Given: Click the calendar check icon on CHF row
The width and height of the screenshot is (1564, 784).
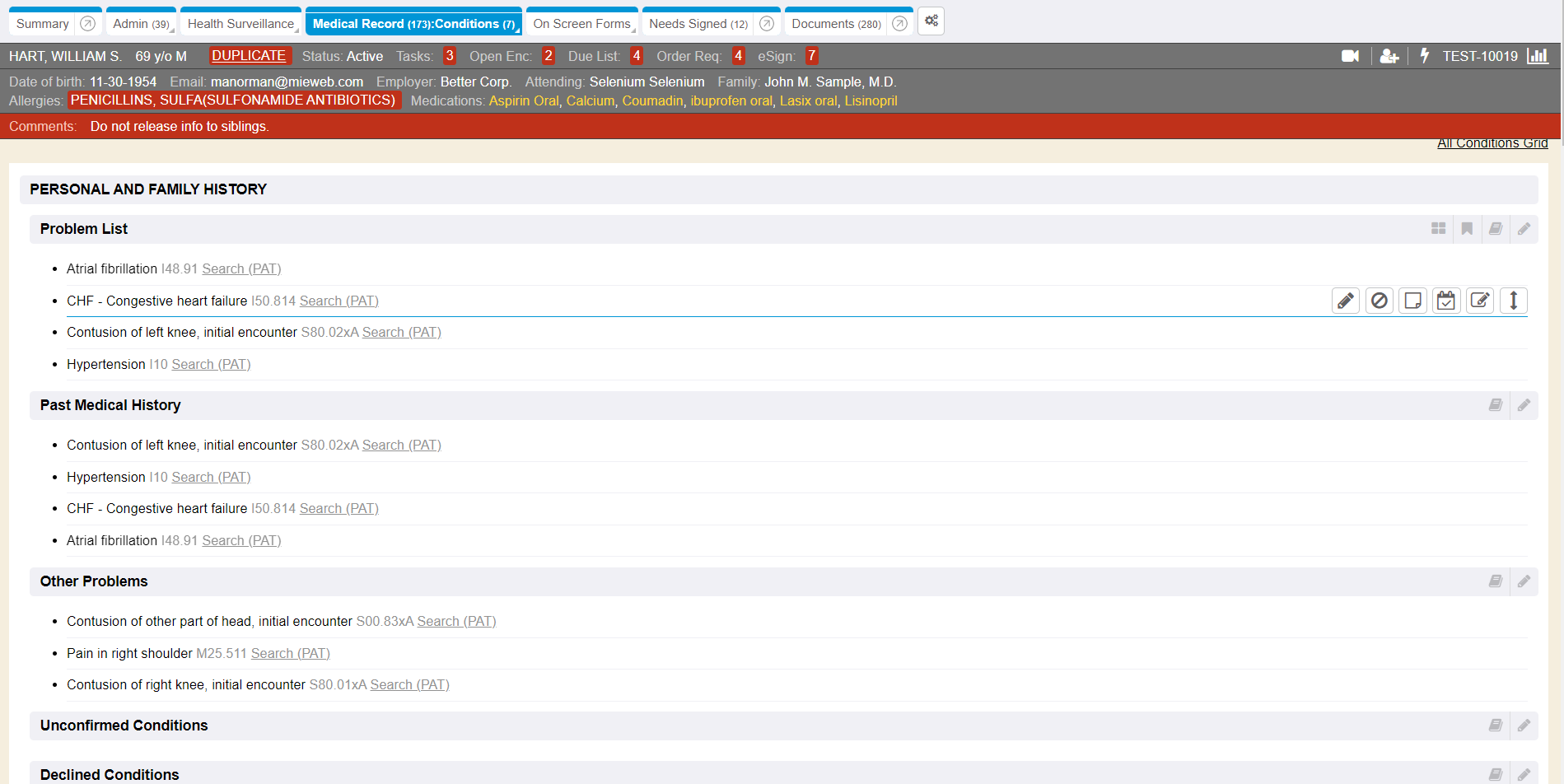Looking at the screenshot, I should [x=1445, y=301].
